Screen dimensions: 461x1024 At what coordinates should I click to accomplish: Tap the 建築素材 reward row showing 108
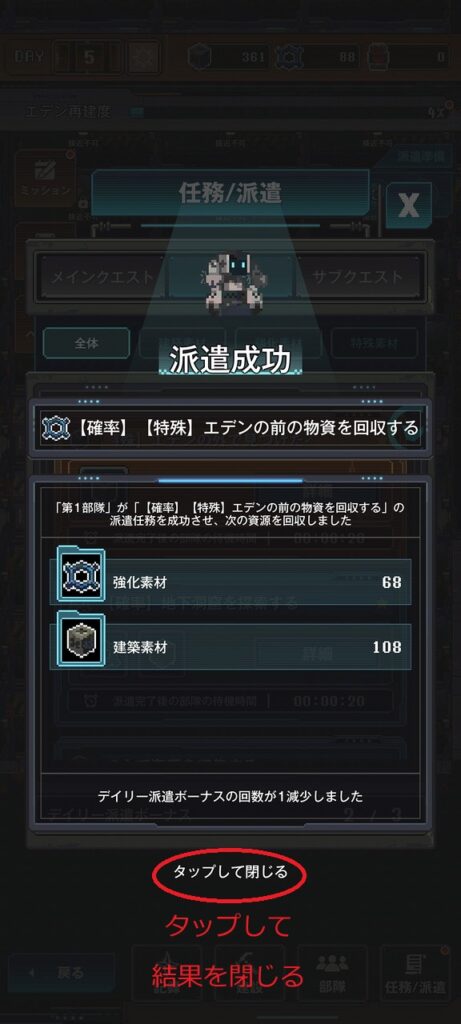point(230,647)
